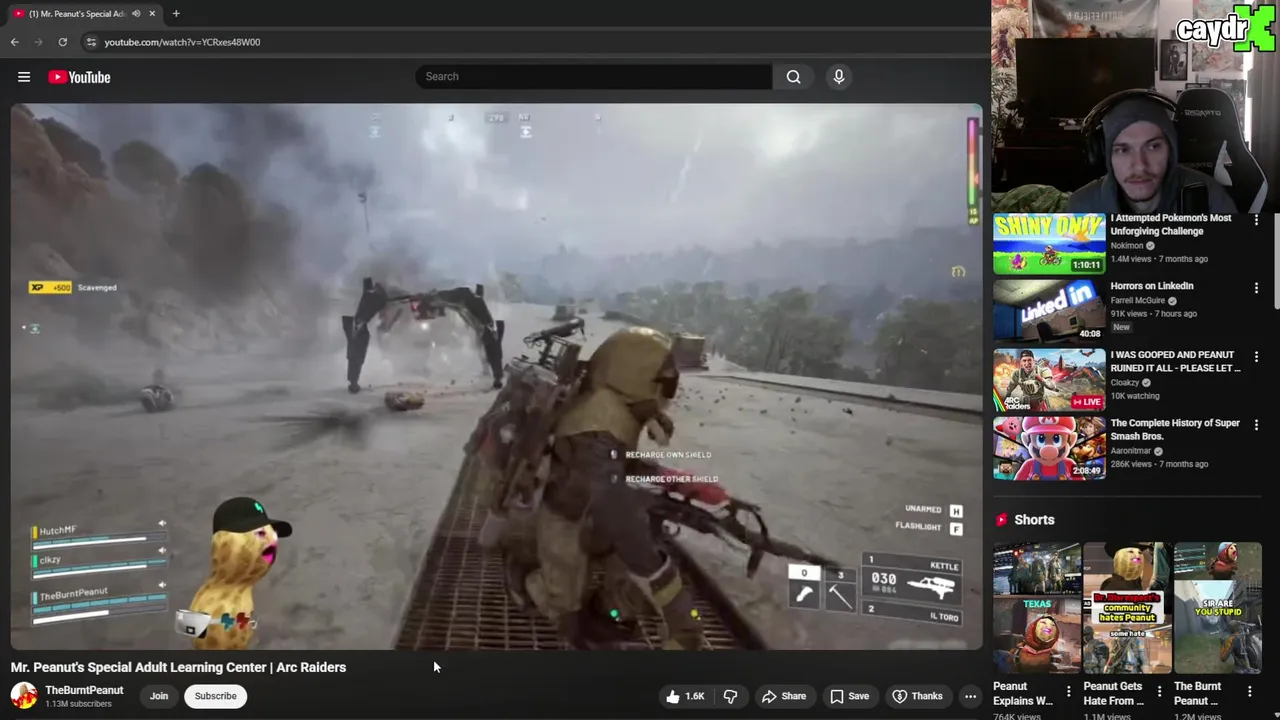Open the Peanut Explains short thumbnail

(1036, 608)
